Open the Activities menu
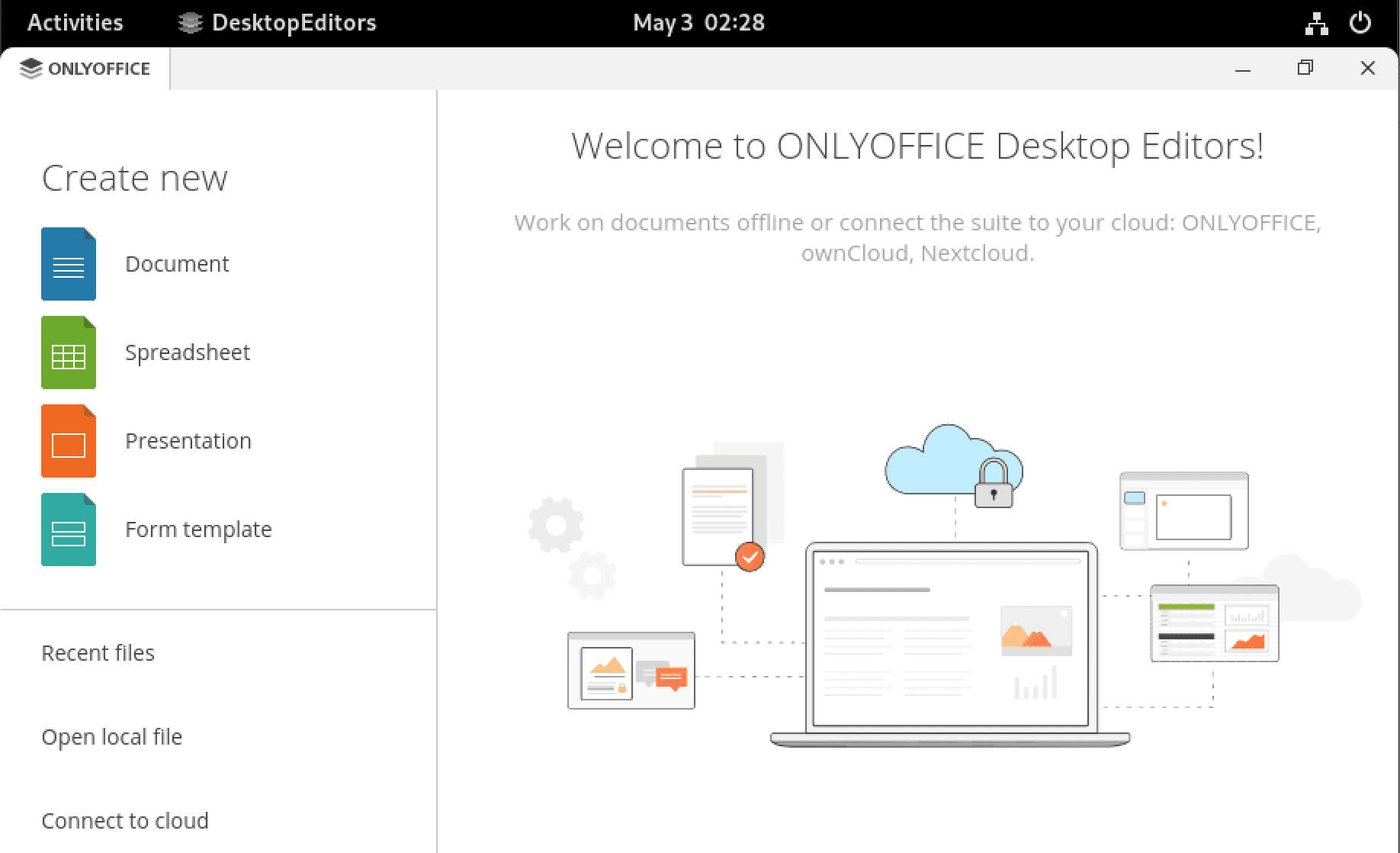 (x=75, y=22)
